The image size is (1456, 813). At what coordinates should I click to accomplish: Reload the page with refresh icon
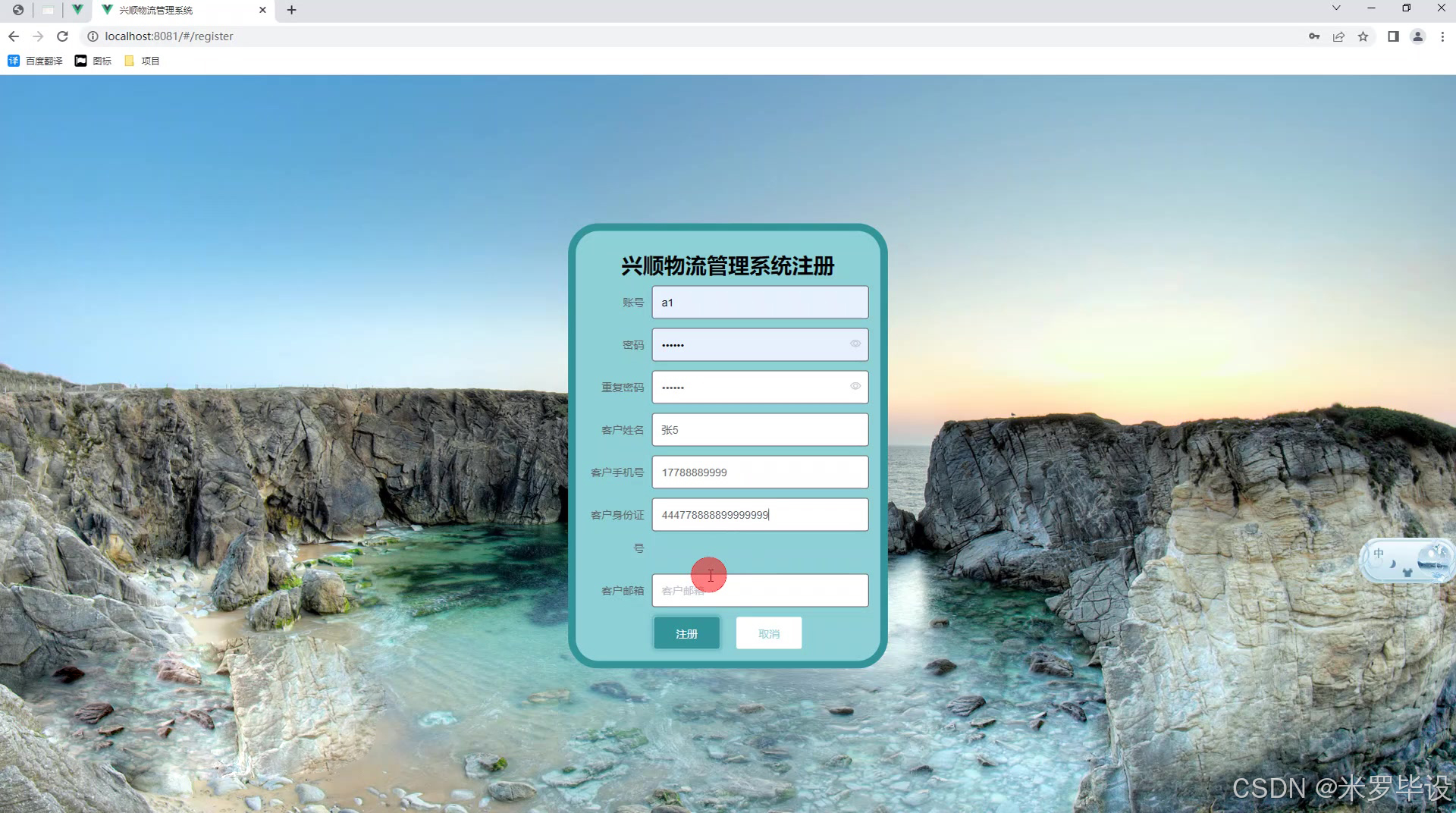63,36
